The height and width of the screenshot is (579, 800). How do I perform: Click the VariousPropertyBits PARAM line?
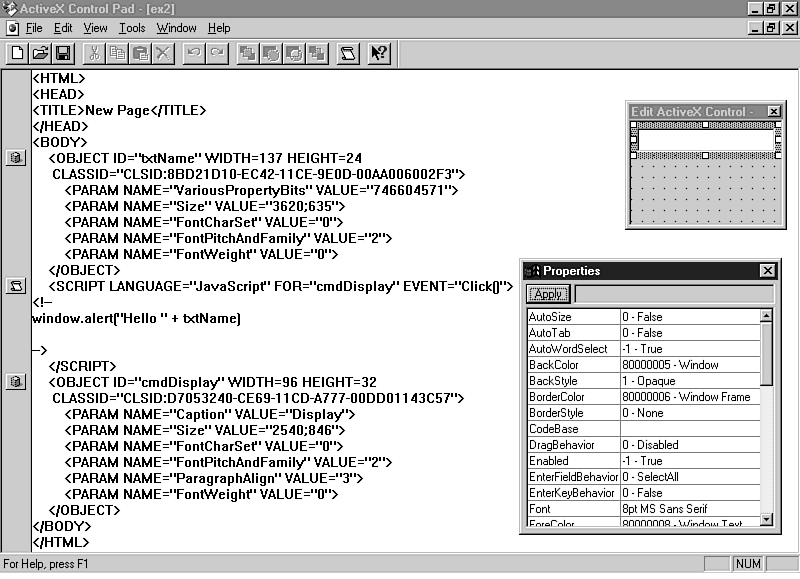coord(261,190)
